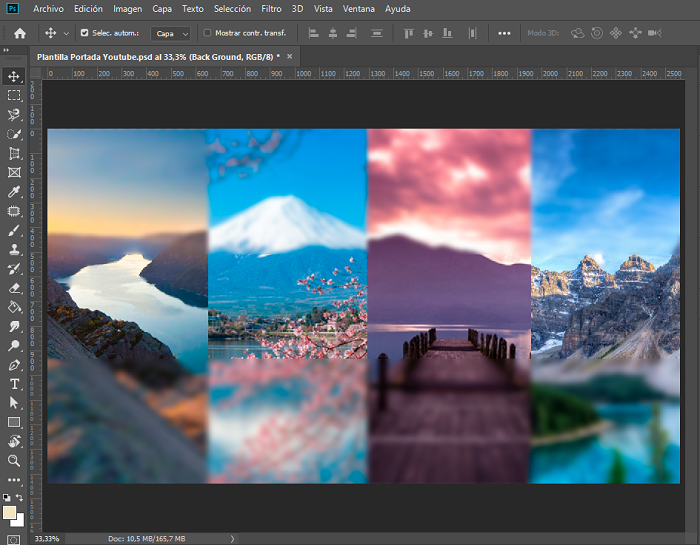Open the Selección menu
The width and height of the screenshot is (700, 545).
pyautogui.click(x=232, y=9)
